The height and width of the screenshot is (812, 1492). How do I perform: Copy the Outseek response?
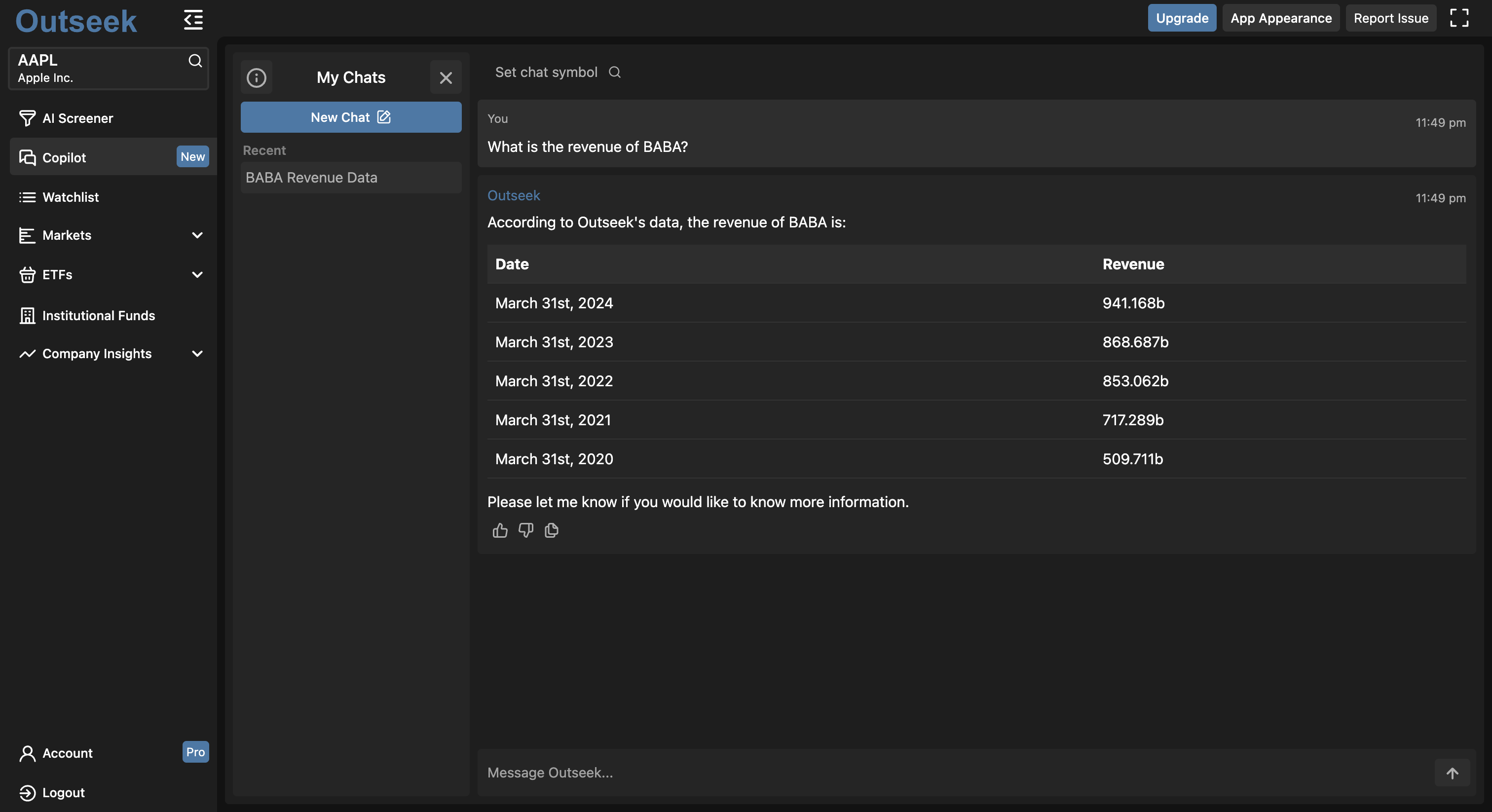click(x=552, y=530)
